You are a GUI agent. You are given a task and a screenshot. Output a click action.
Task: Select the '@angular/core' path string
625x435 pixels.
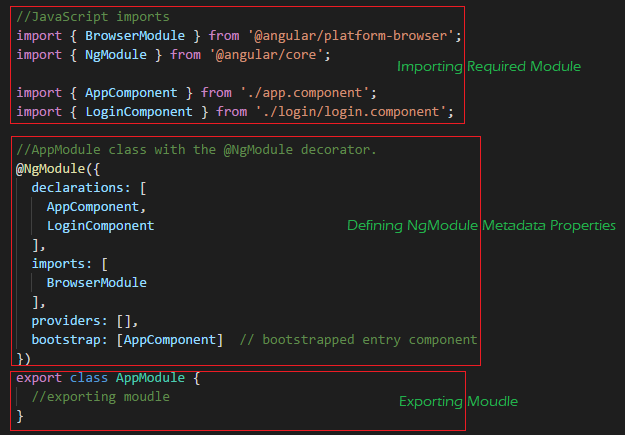266,55
